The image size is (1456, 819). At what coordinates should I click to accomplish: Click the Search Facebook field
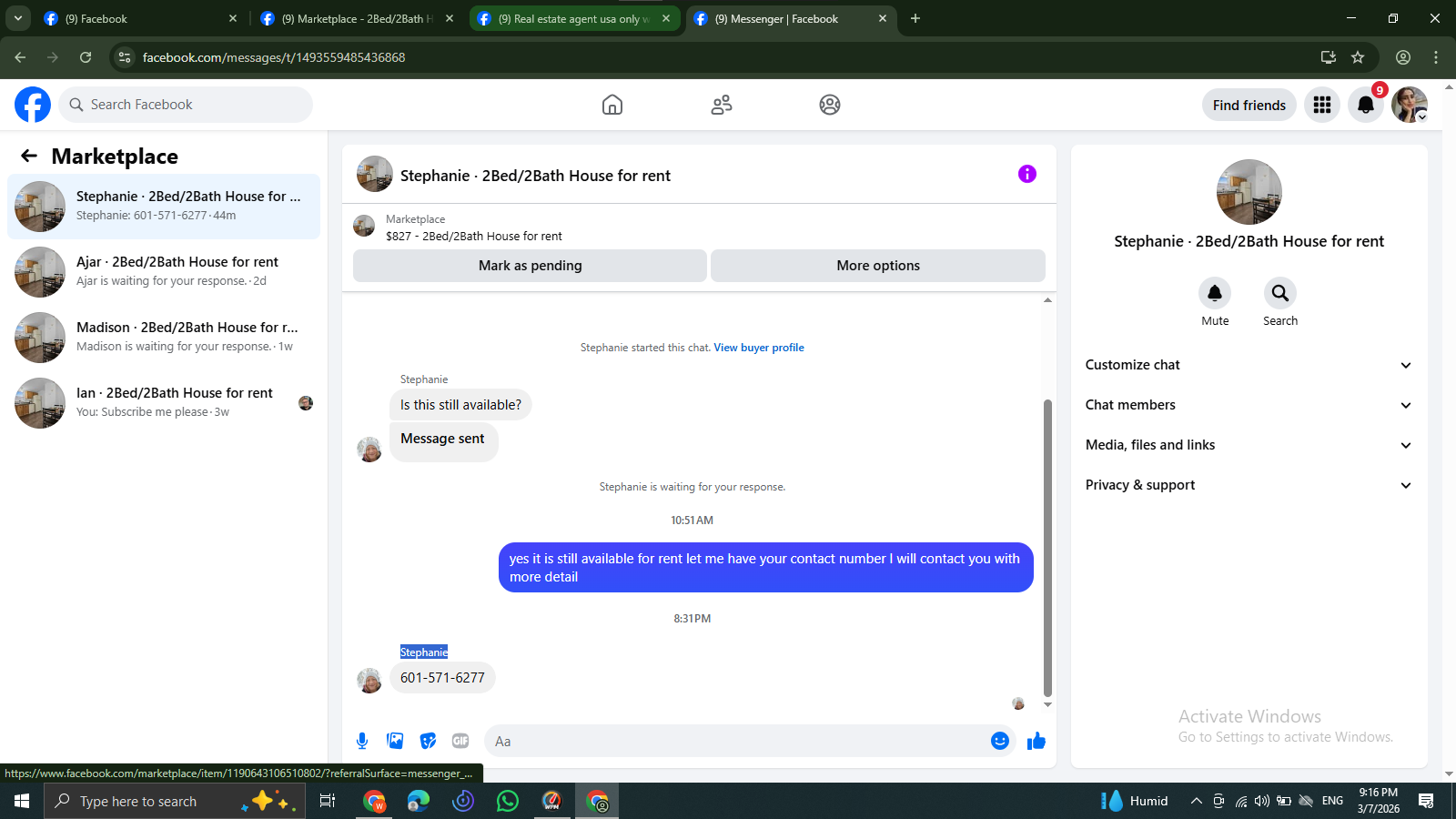coord(186,105)
